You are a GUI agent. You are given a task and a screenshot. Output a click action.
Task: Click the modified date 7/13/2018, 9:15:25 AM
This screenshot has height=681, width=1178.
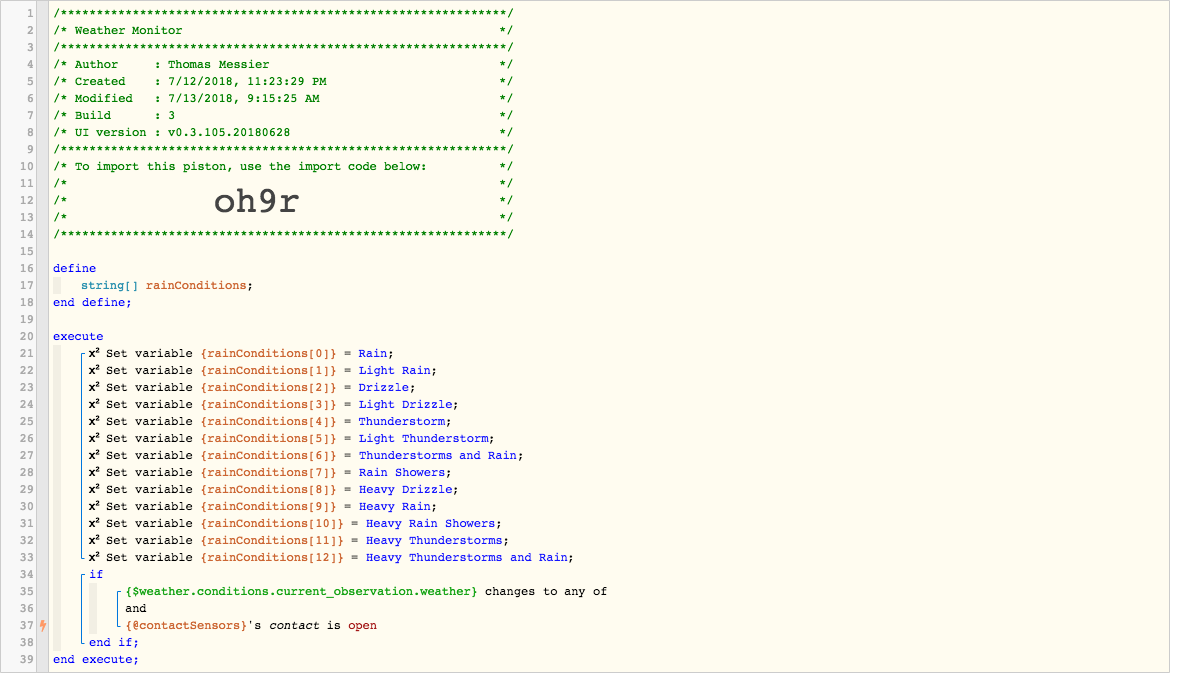pos(243,98)
